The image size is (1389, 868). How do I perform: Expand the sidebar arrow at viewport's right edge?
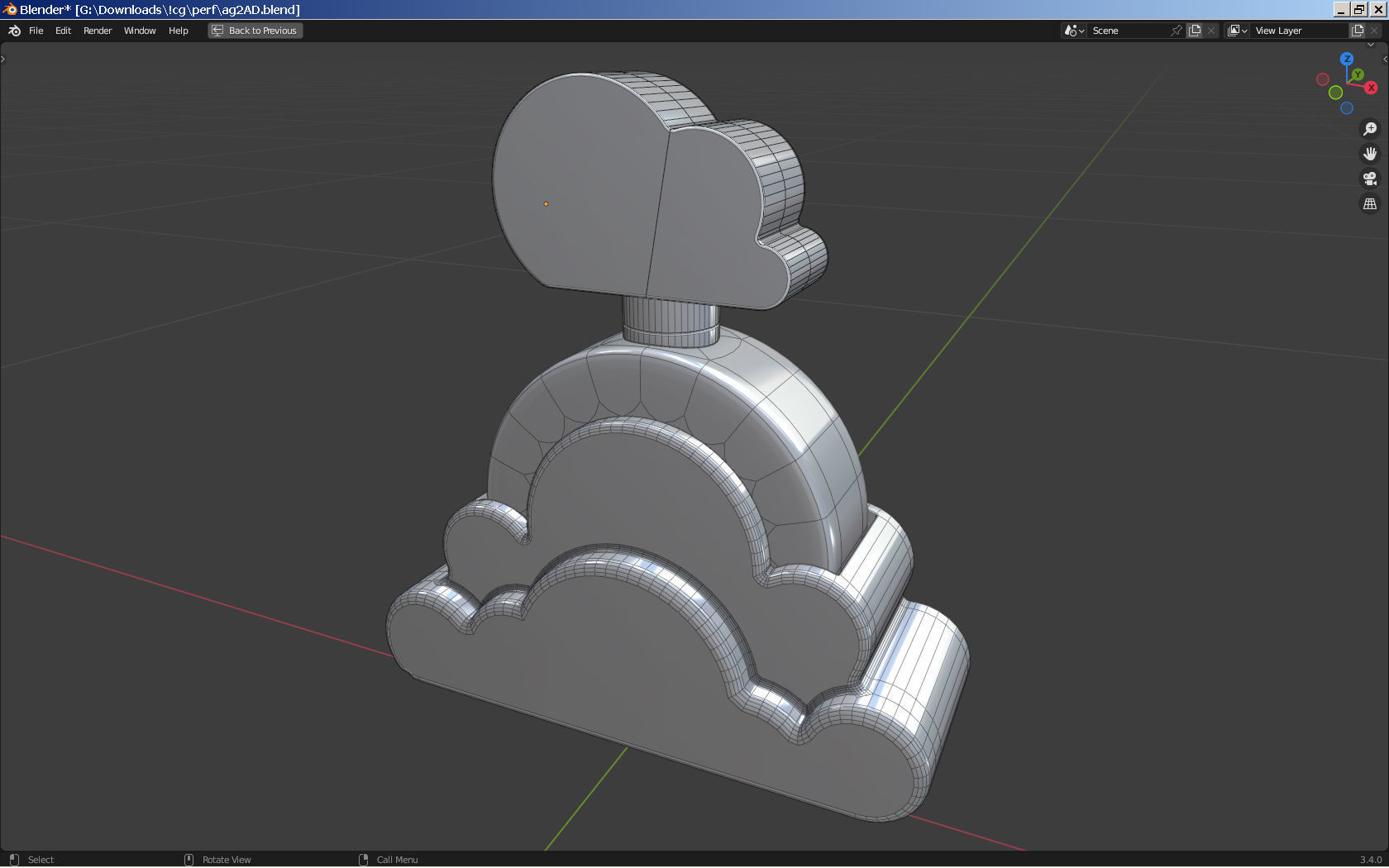tap(1385, 59)
